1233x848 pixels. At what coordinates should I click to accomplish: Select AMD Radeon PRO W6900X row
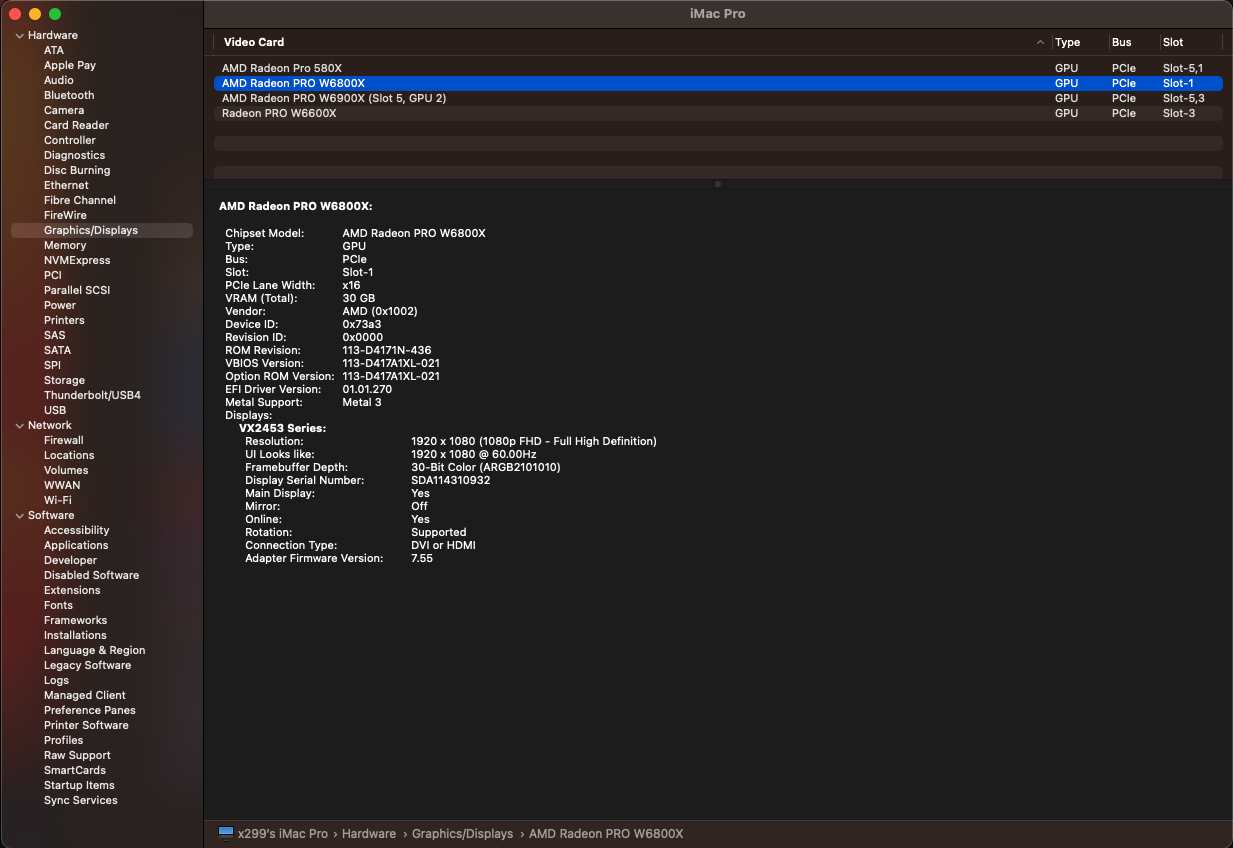click(718, 98)
